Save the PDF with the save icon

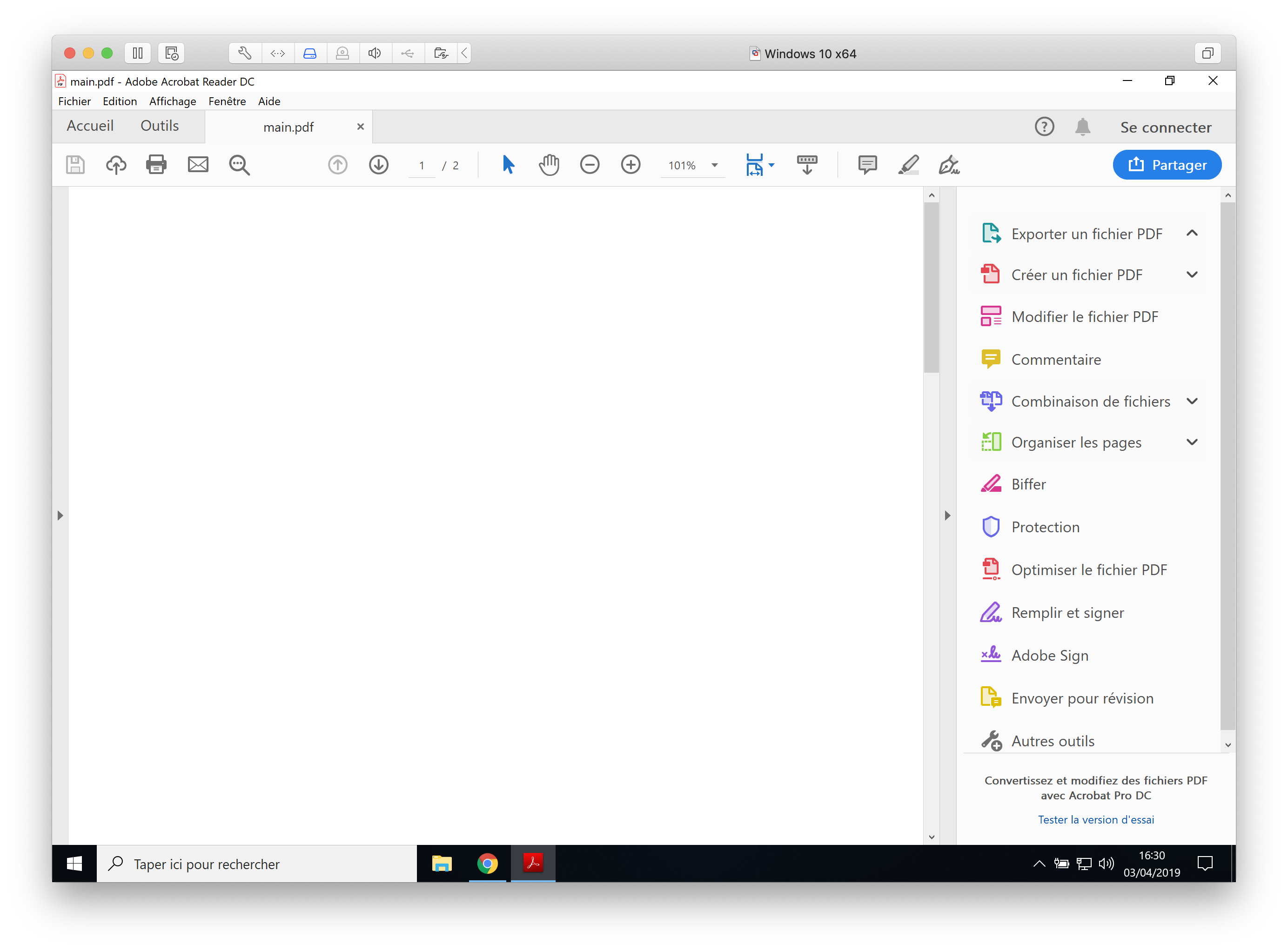coord(74,165)
